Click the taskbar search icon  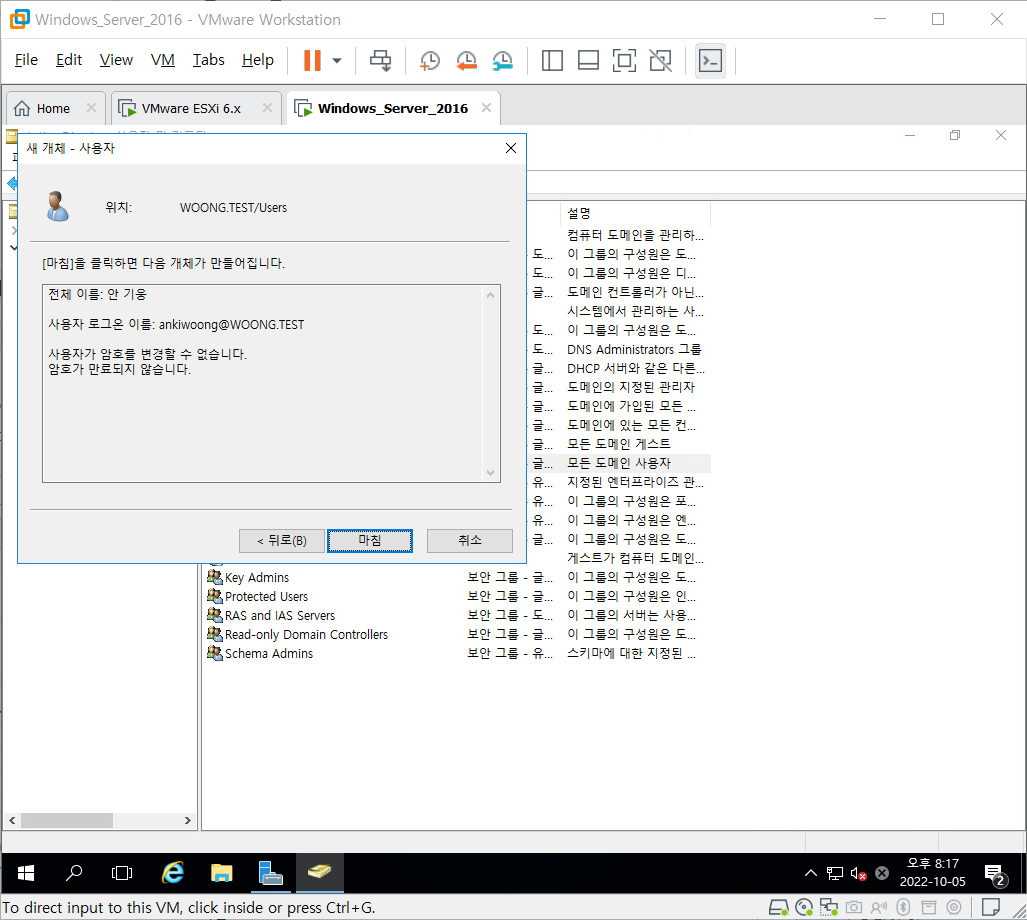pos(74,873)
